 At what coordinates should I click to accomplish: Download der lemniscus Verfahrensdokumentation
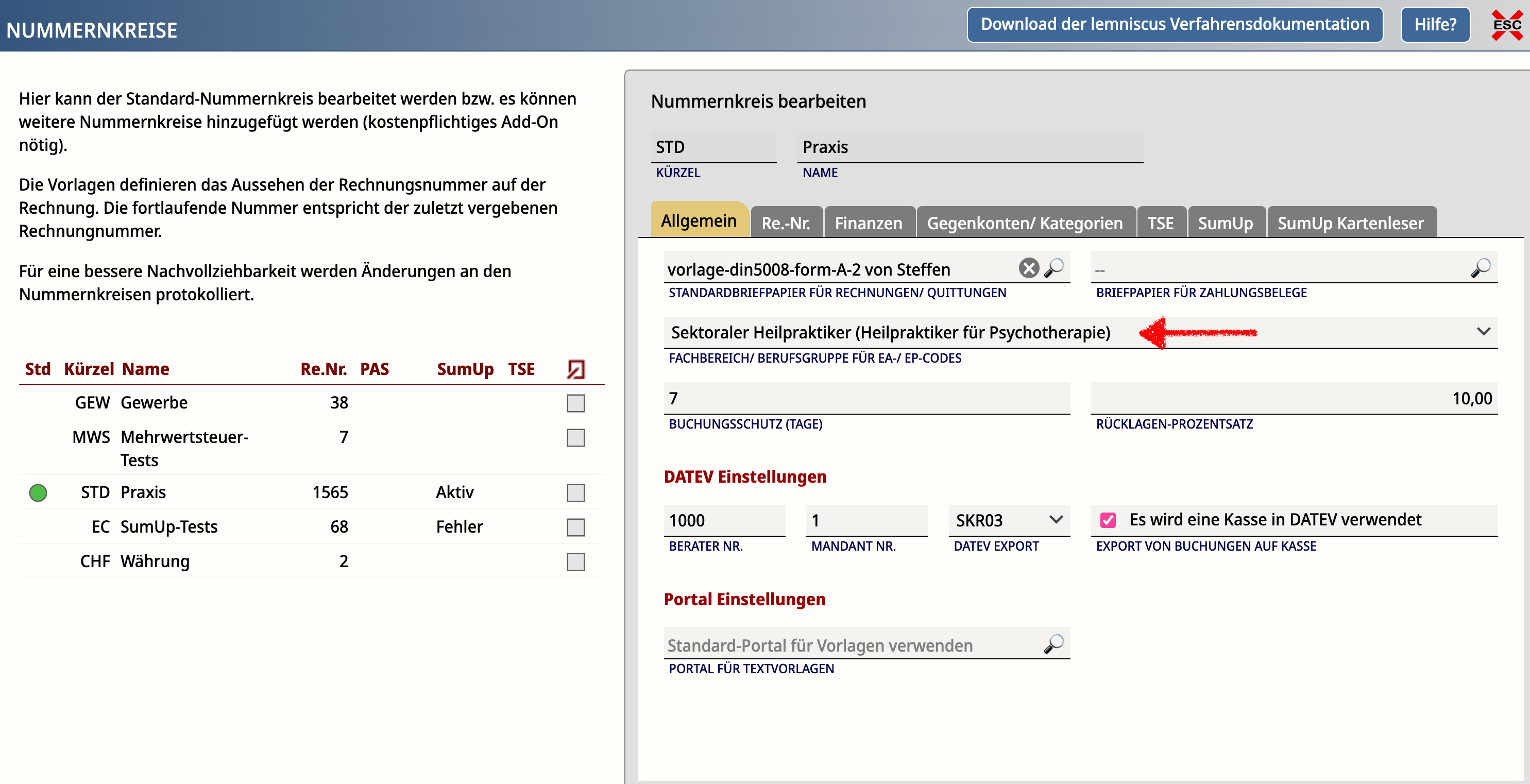[x=1175, y=24]
